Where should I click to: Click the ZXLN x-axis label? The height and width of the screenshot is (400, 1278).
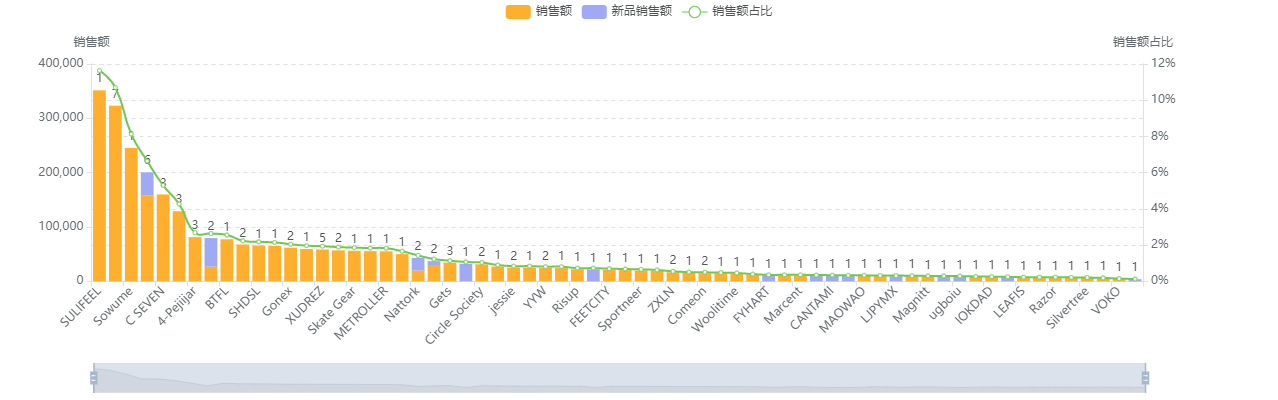tap(663, 299)
